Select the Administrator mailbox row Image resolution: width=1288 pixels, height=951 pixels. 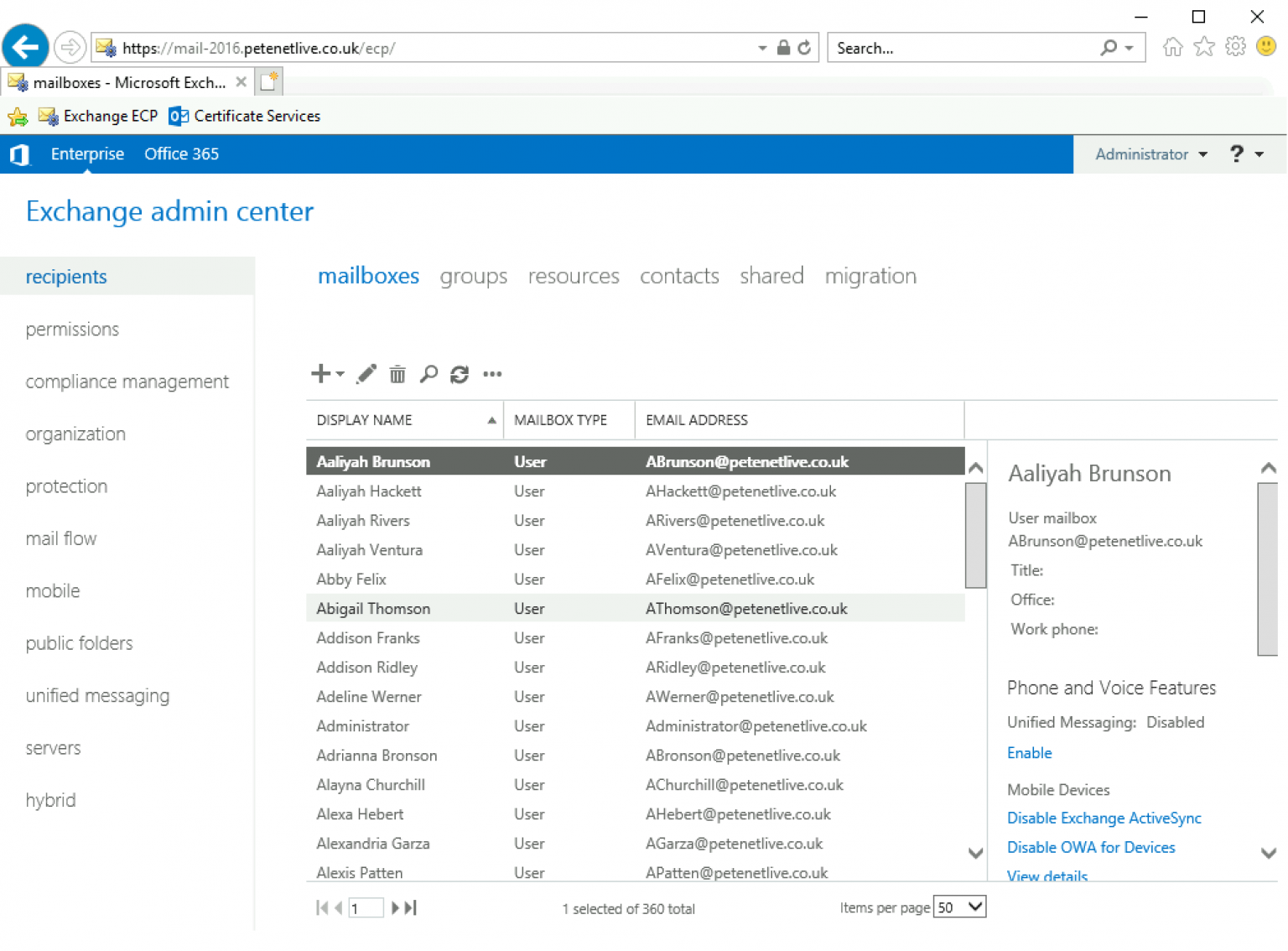pyautogui.click(x=503, y=725)
